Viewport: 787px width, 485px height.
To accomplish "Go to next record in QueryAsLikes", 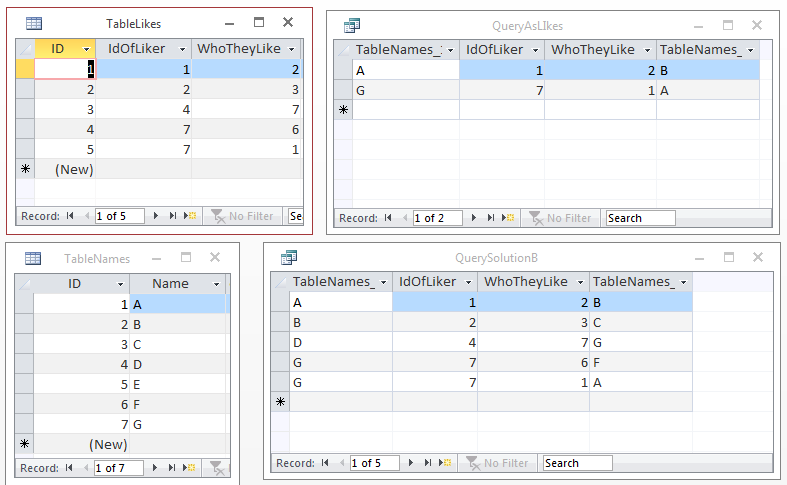I will [x=473, y=218].
